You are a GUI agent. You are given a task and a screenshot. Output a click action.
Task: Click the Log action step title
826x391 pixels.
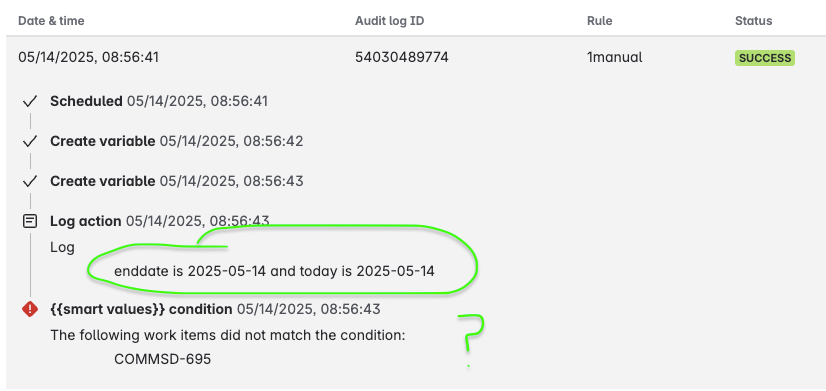(85, 221)
